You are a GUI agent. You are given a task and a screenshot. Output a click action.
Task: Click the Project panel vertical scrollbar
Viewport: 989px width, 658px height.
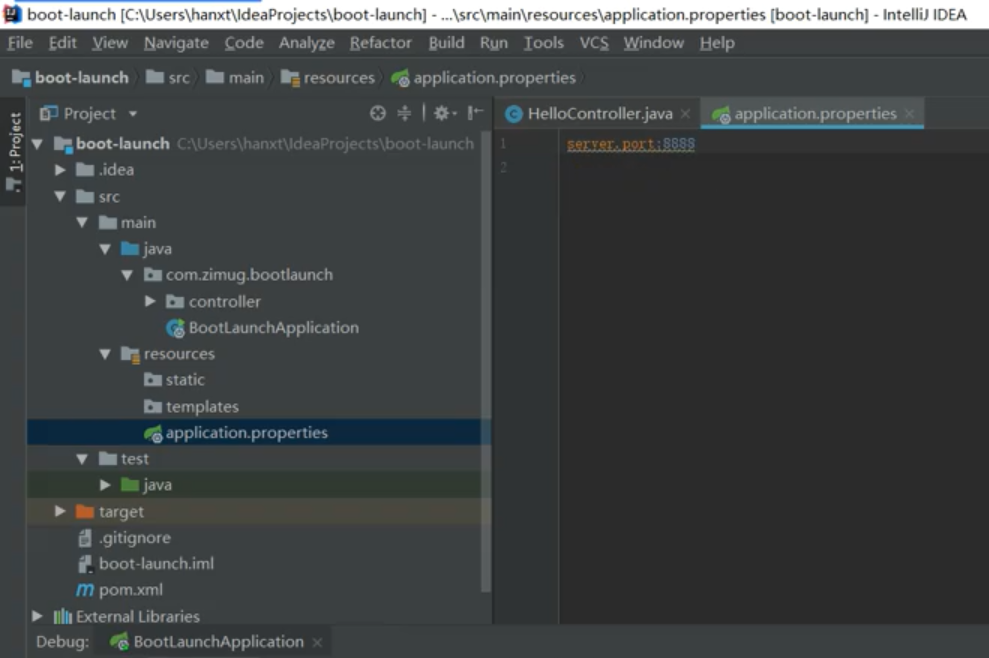486,361
